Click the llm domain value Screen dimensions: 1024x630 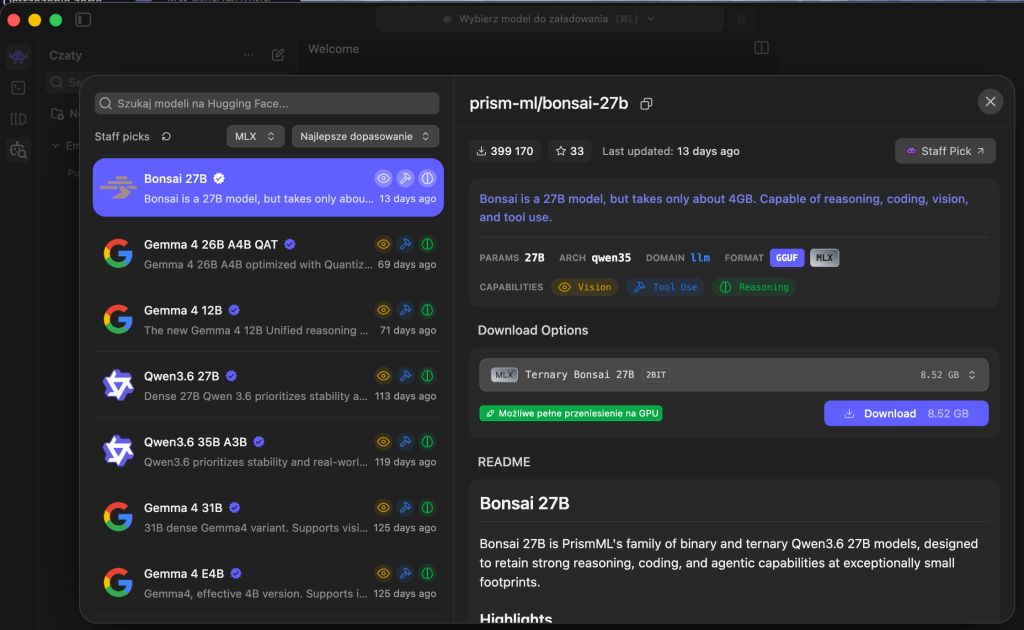(x=700, y=258)
